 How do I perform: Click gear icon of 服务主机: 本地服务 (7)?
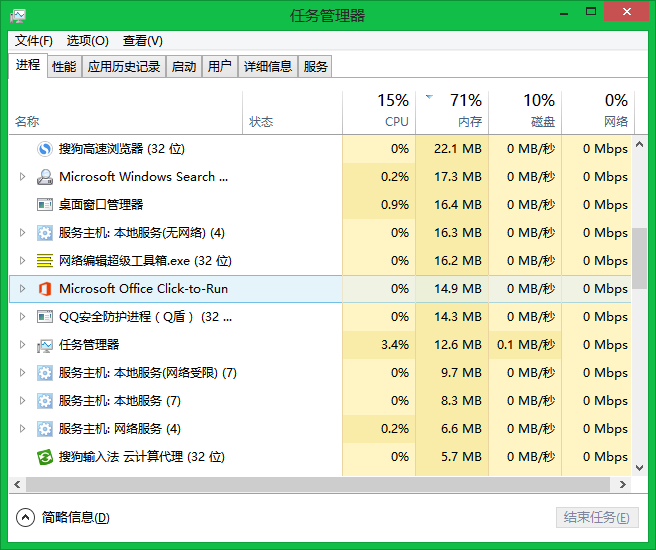(x=45, y=401)
